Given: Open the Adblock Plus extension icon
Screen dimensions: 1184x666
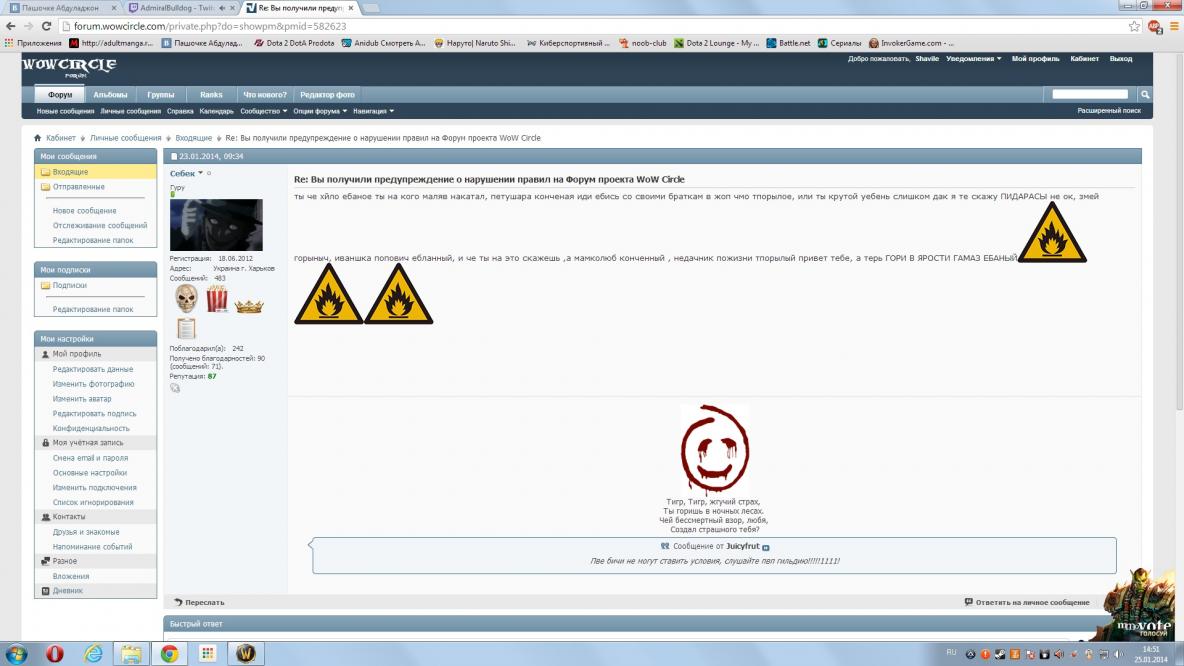Looking at the screenshot, I should click(1153, 27).
